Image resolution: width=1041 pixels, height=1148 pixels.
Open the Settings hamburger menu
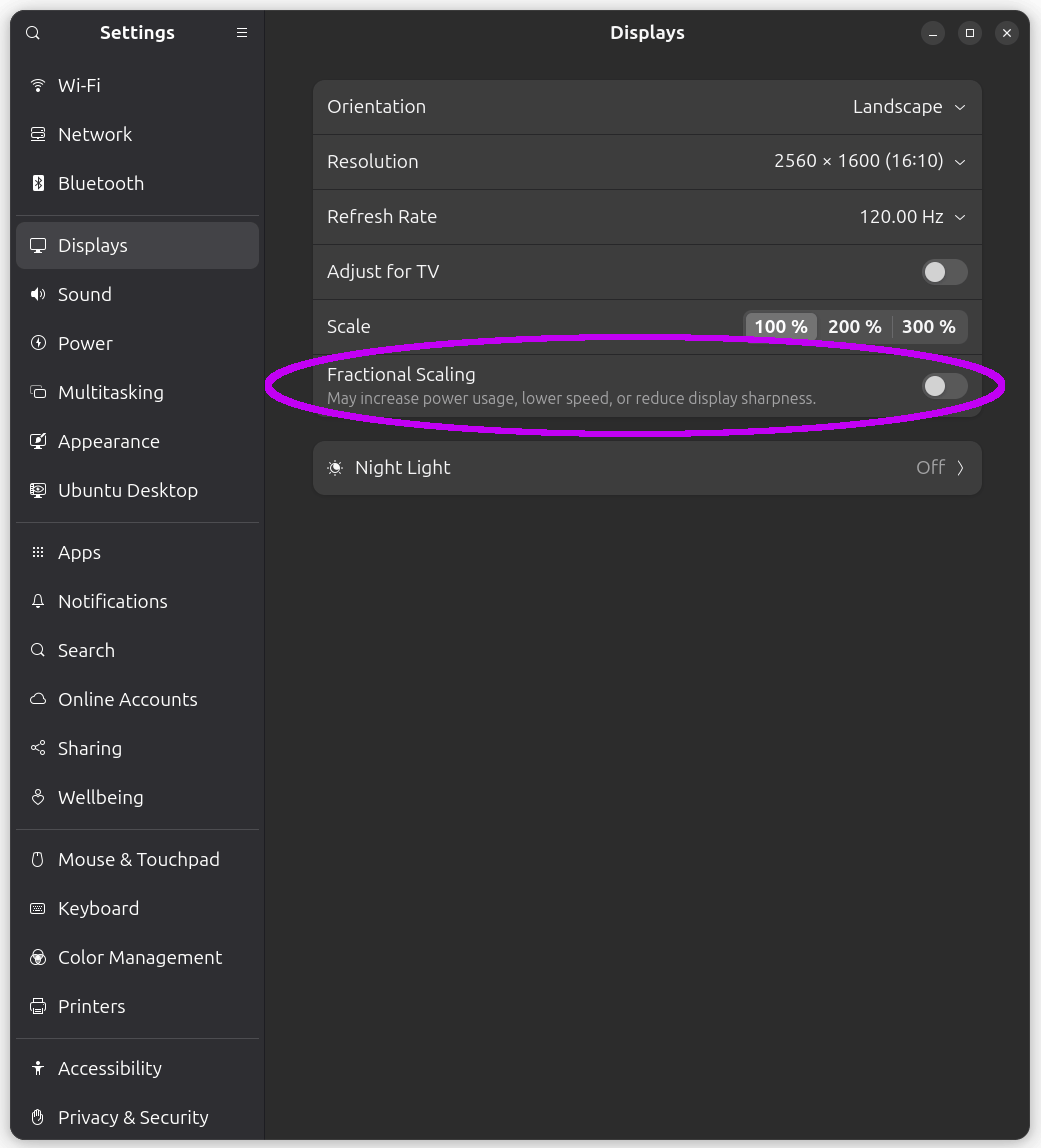coord(241,33)
